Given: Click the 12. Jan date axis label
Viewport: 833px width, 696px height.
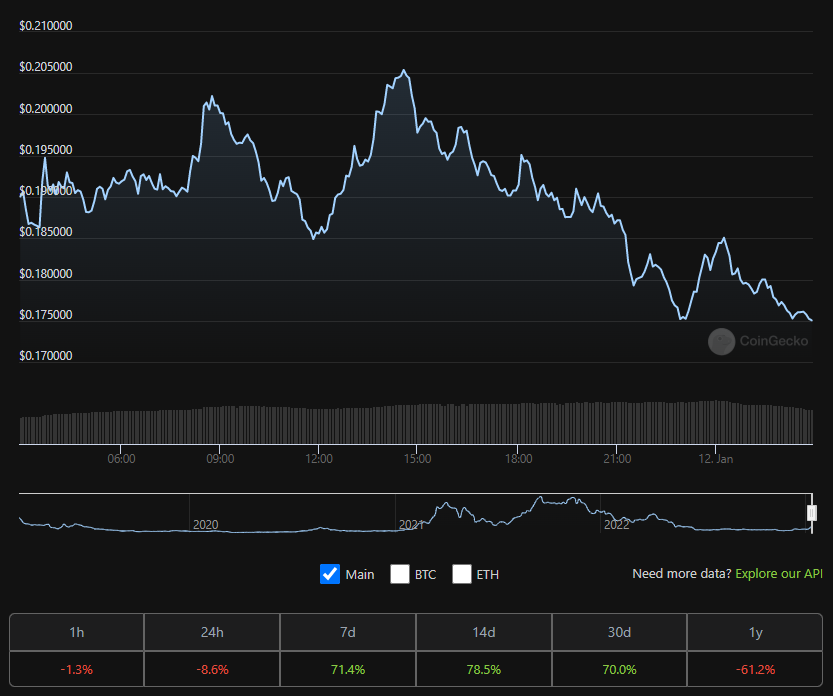Looking at the screenshot, I should pyautogui.click(x=716, y=459).
